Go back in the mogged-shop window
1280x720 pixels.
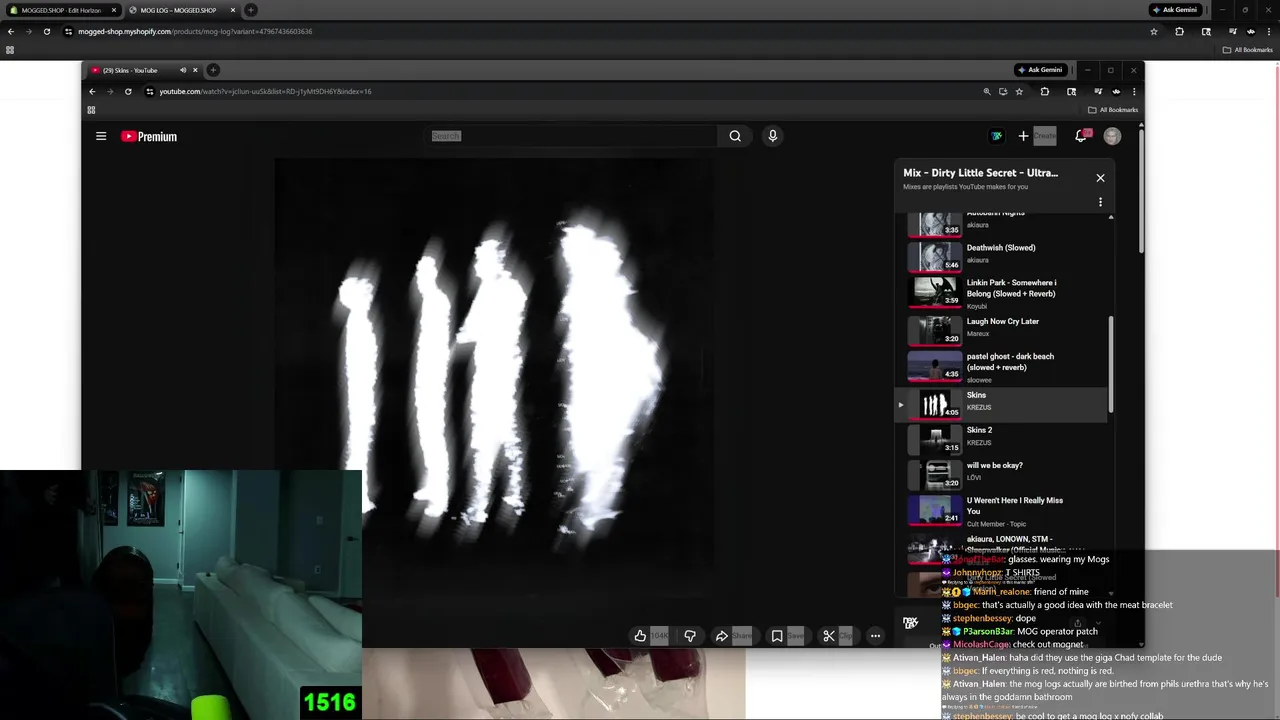coord(10,31)
